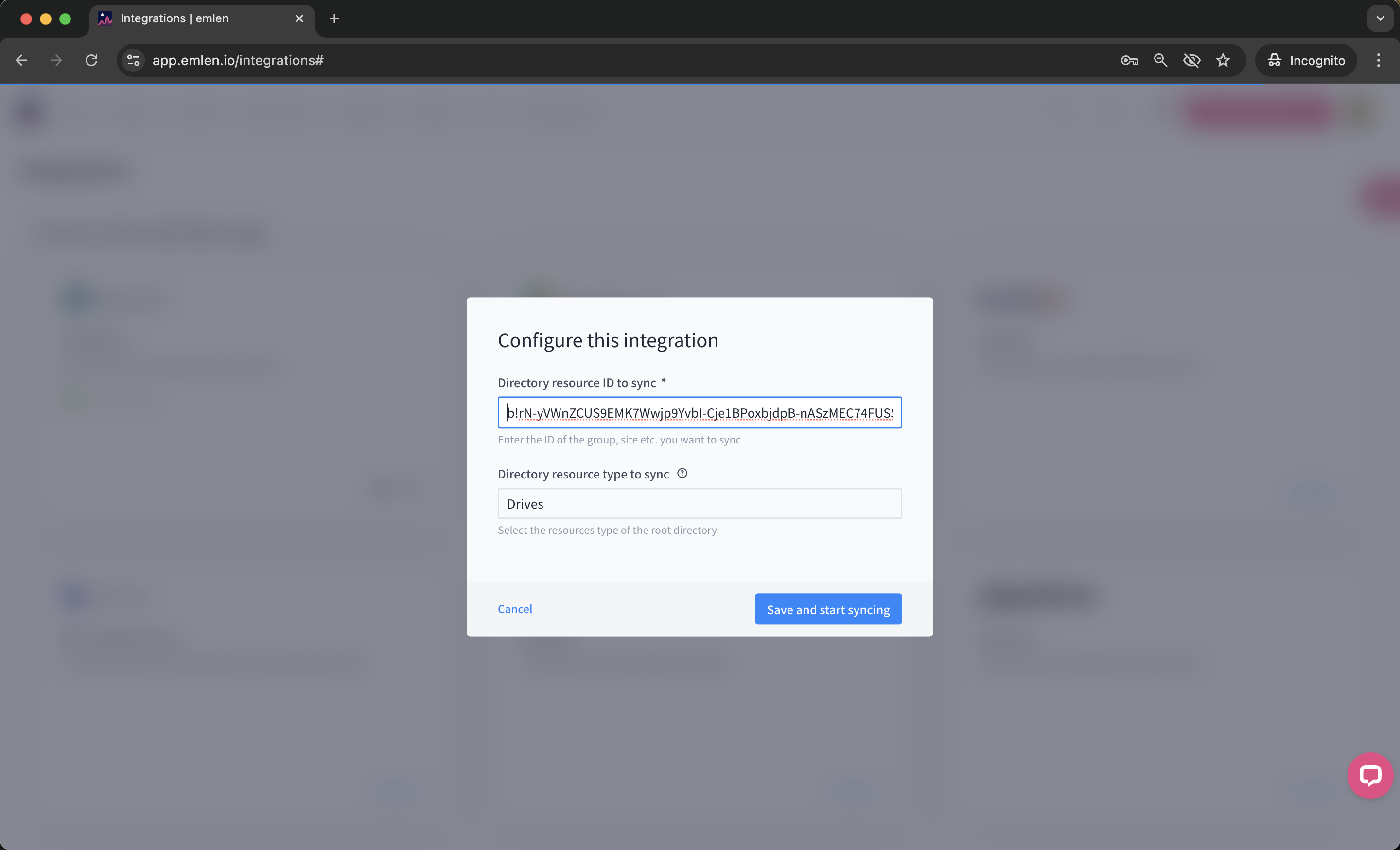Image resolution: width=1400 pixels, height=850 pixels.
Task: Open a new browser tab
Action: coord(334,19)
